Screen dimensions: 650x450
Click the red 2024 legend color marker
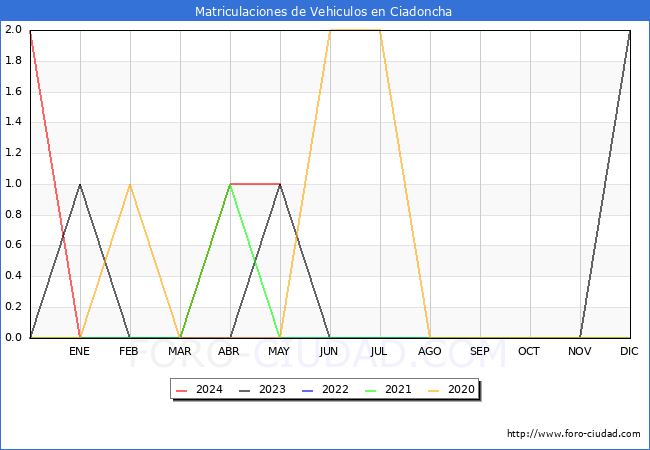pos(182,390)
